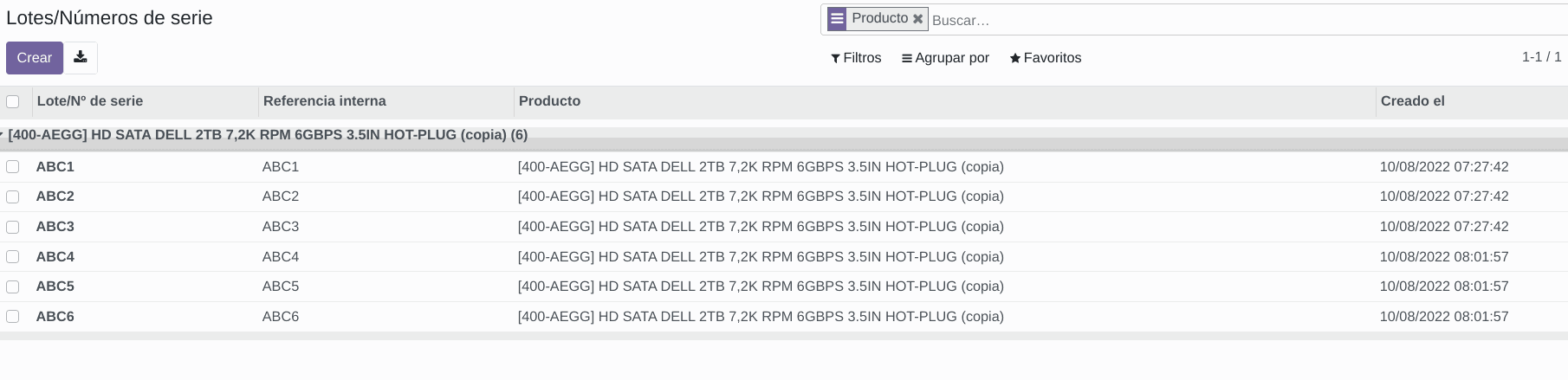Viewport: 1568px width, 380px height.
Task: Toggle the select-all header checkbox
Action: tap(13, 101)
